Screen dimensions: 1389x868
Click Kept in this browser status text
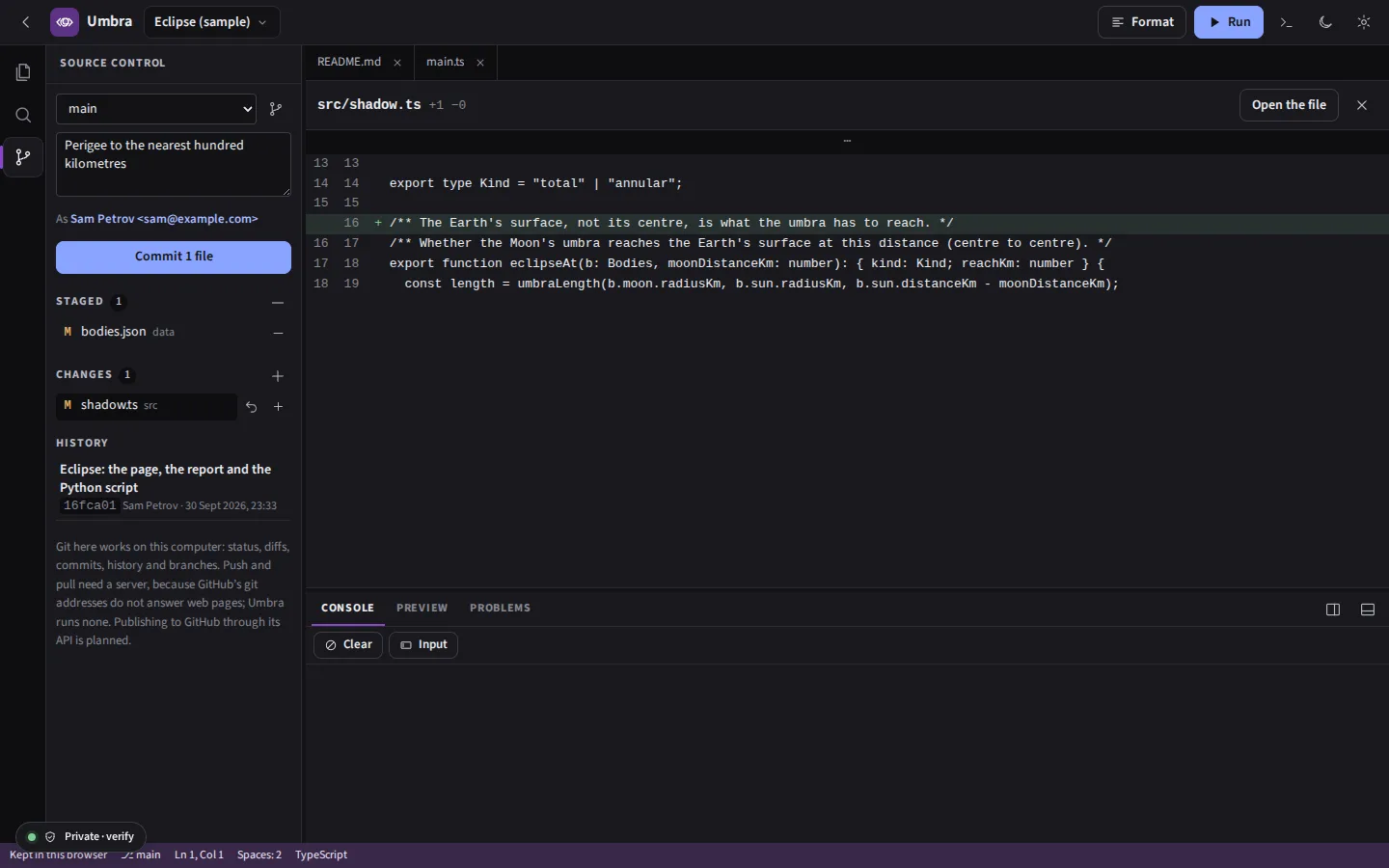click(x=59, y=855)
